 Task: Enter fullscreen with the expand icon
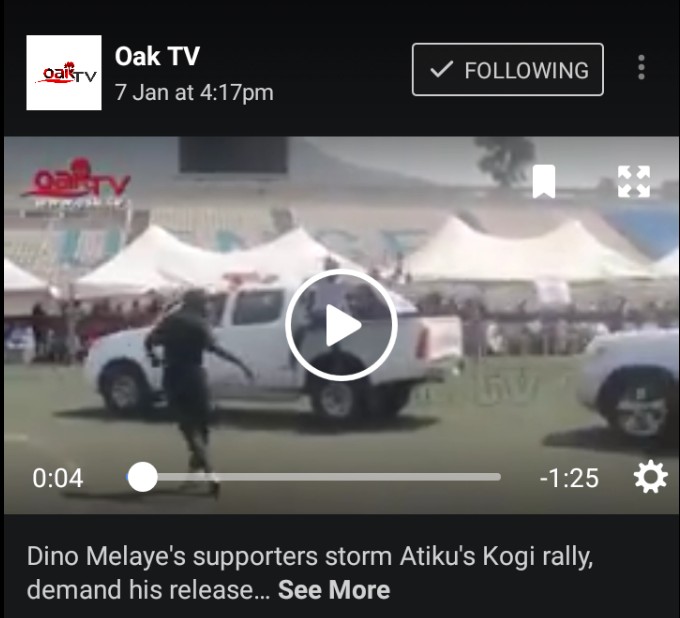click(x=634, y=181)
